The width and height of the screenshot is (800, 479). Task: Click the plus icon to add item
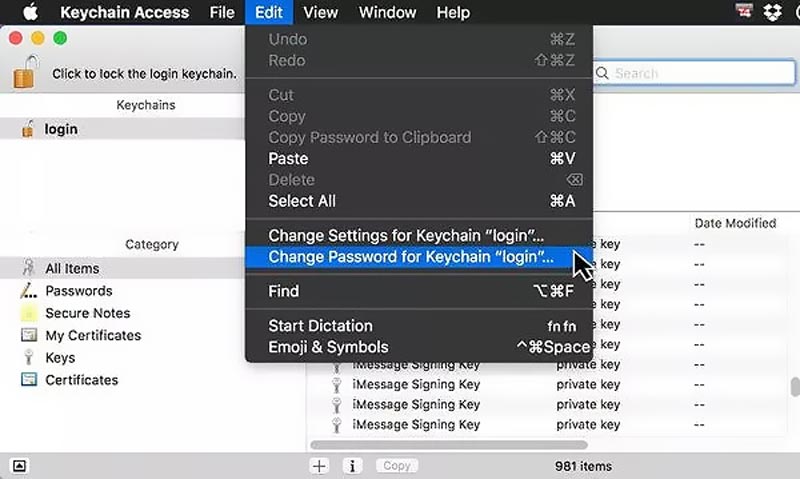pos(319,466)
